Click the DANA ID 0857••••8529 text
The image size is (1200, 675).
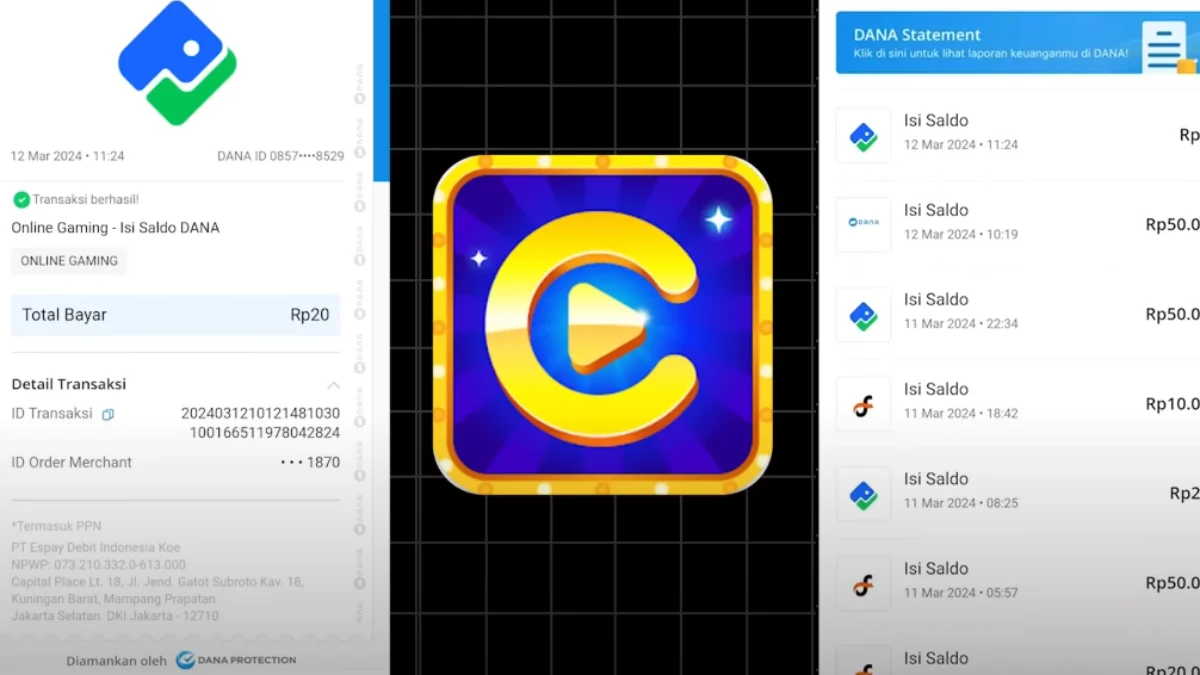pyautogui.click(x=280, y=156)
